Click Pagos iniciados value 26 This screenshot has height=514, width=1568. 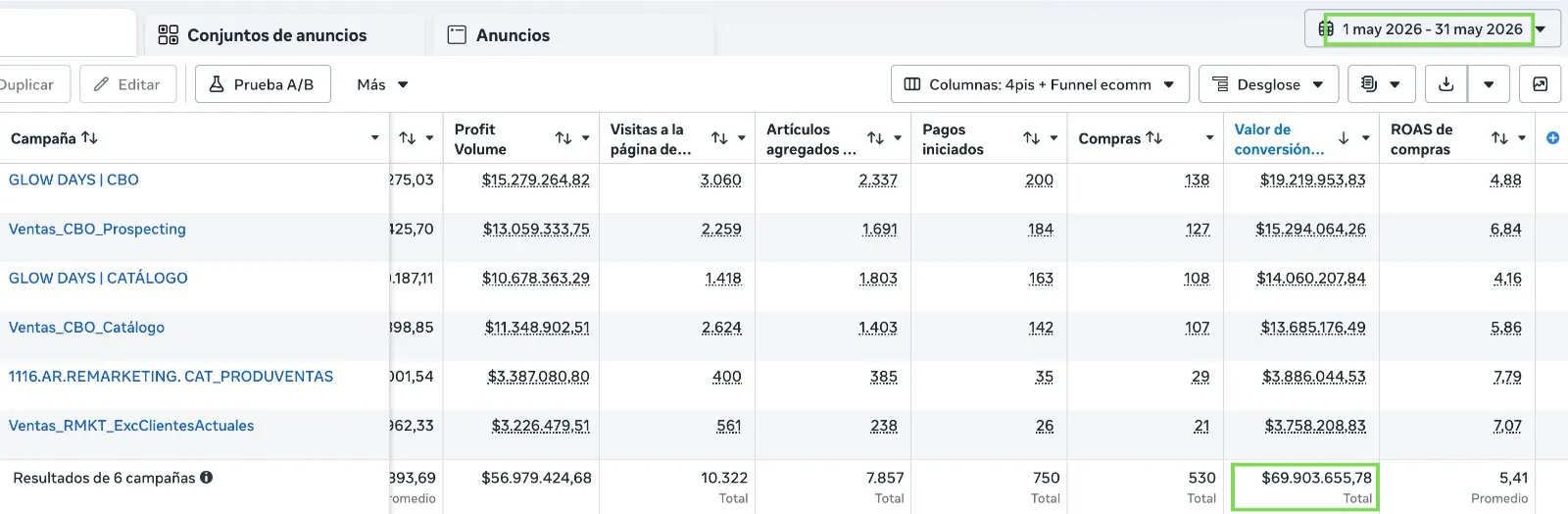pyautogui.click(x=1045, y=425)
